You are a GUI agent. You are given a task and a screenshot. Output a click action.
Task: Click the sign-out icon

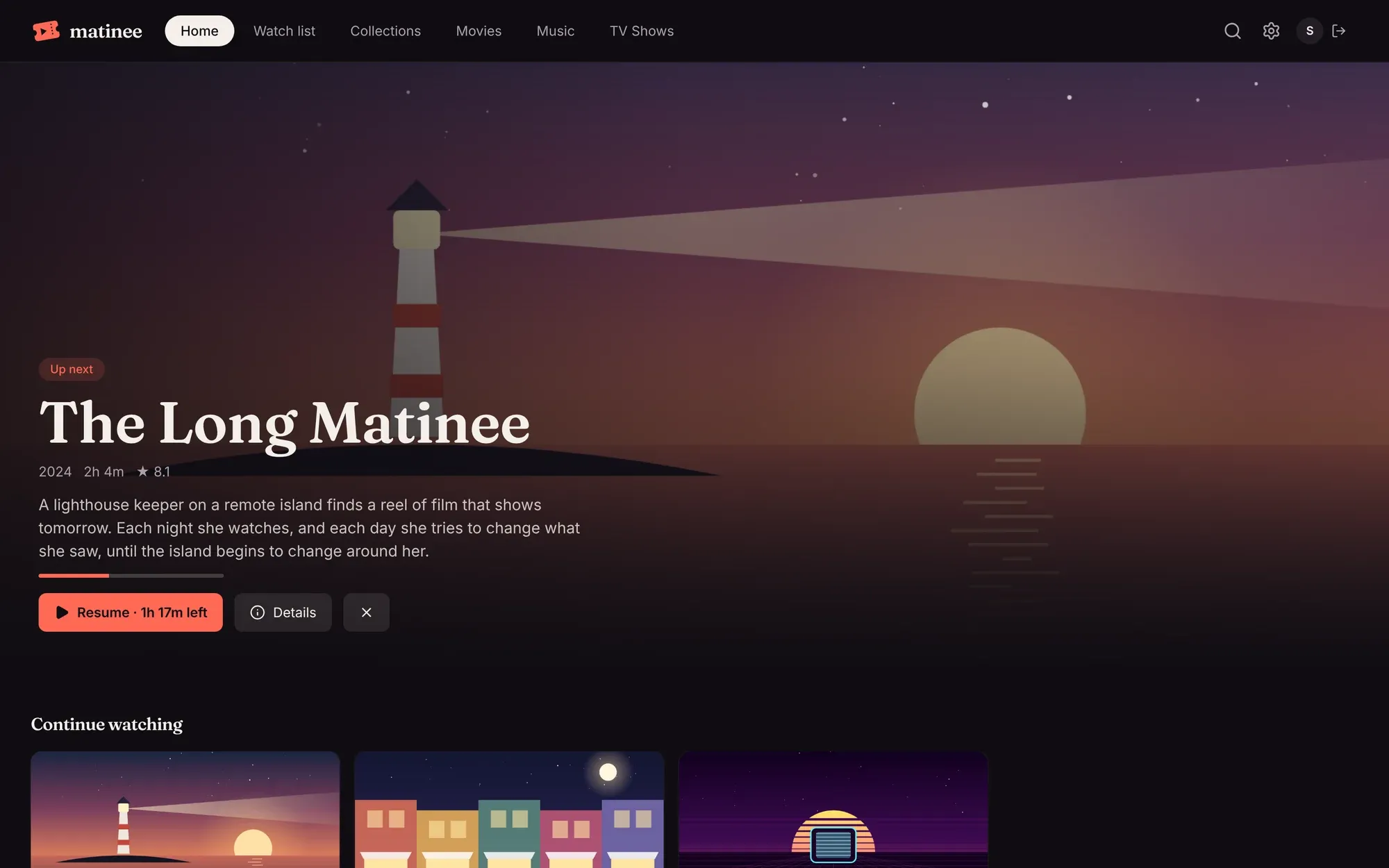(x=1339, y=31)
